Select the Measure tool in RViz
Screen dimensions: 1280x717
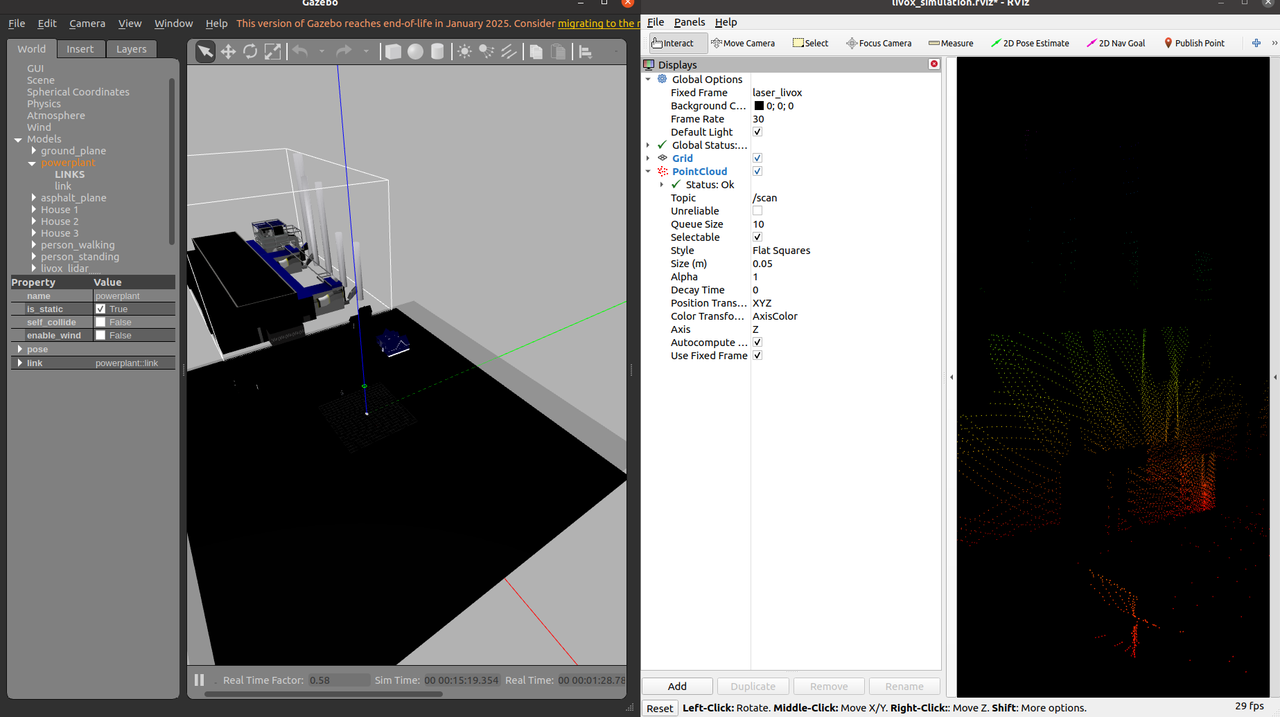[950, 43]
